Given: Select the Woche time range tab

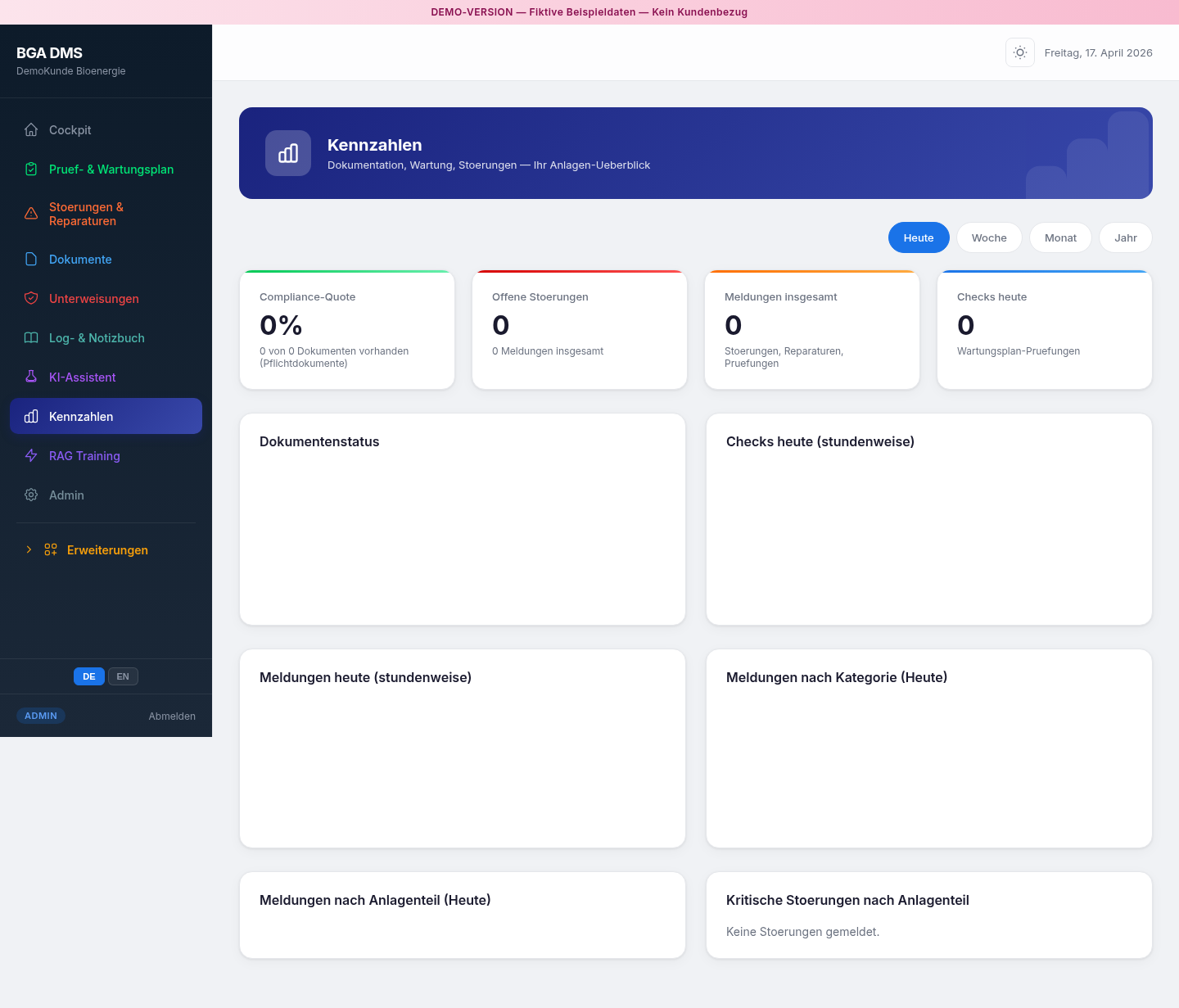Looking at the screenshot, I should (989, 237).
